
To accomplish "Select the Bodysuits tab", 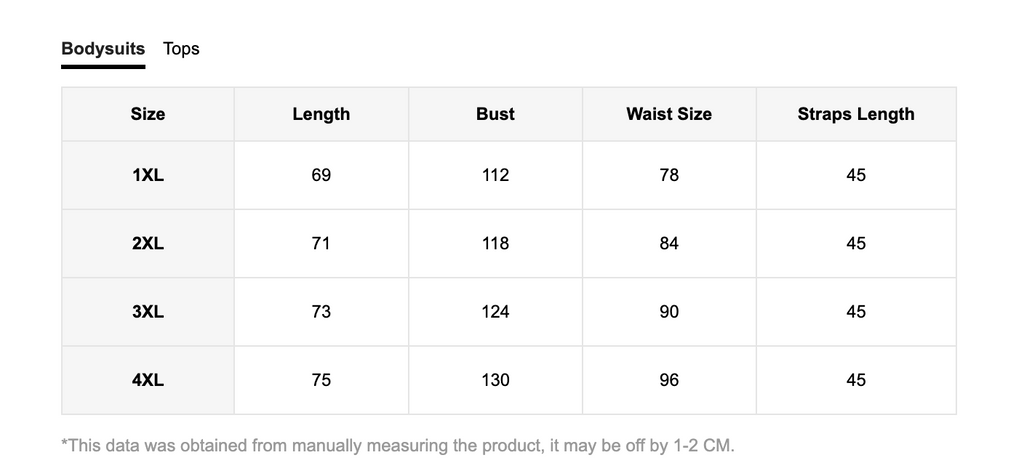I will click(x=103, y=49).
